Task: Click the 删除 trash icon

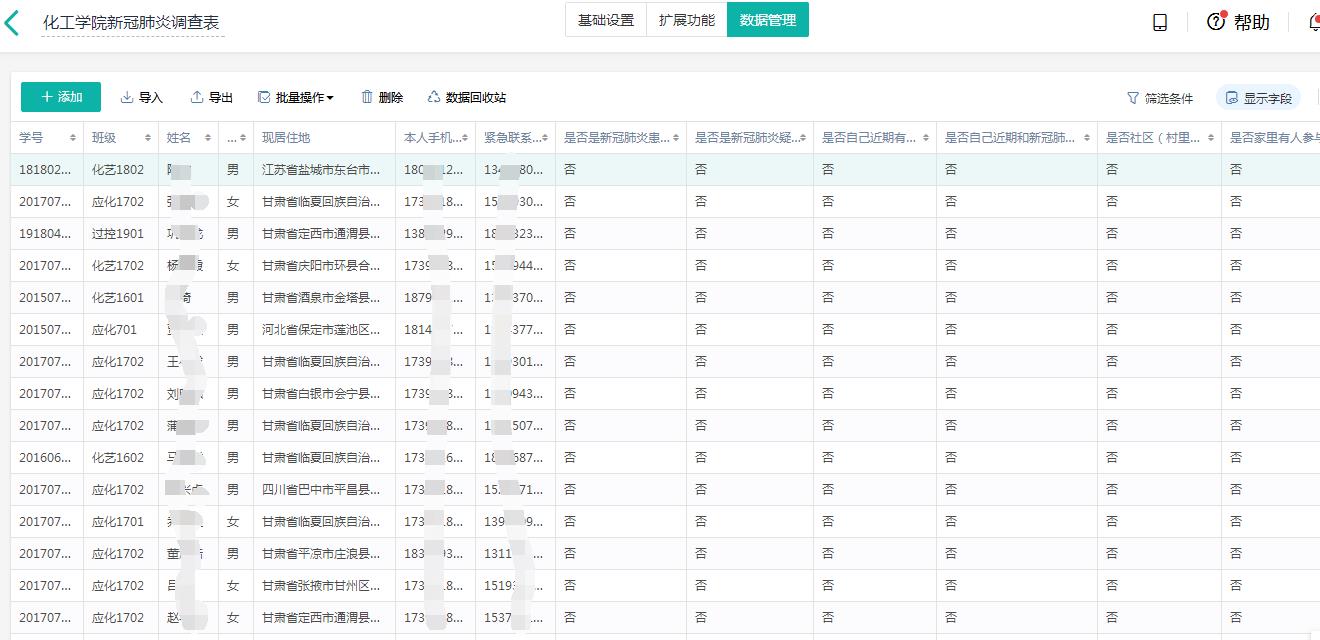Action: [367, 97]
